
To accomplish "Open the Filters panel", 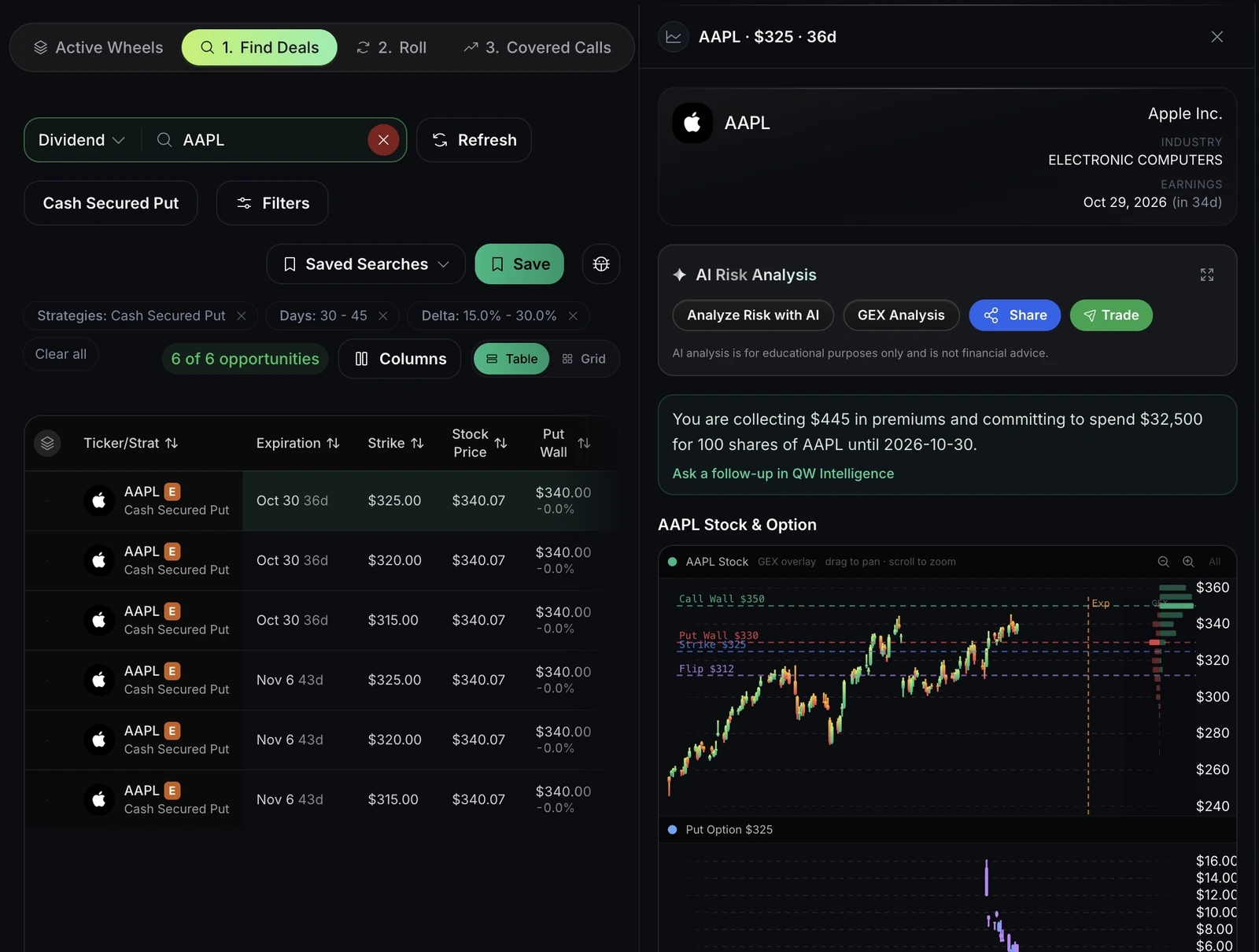I will click(272, 203).
